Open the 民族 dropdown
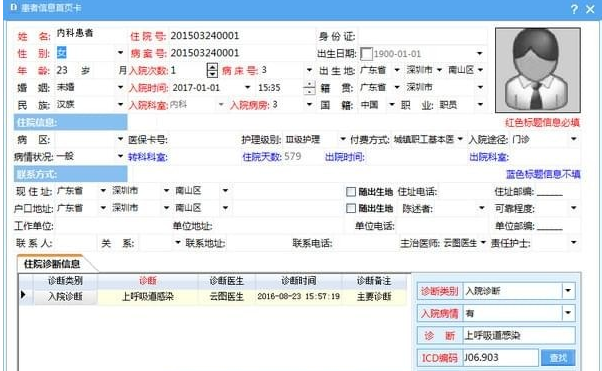602x371 pixels. [121, 104]
